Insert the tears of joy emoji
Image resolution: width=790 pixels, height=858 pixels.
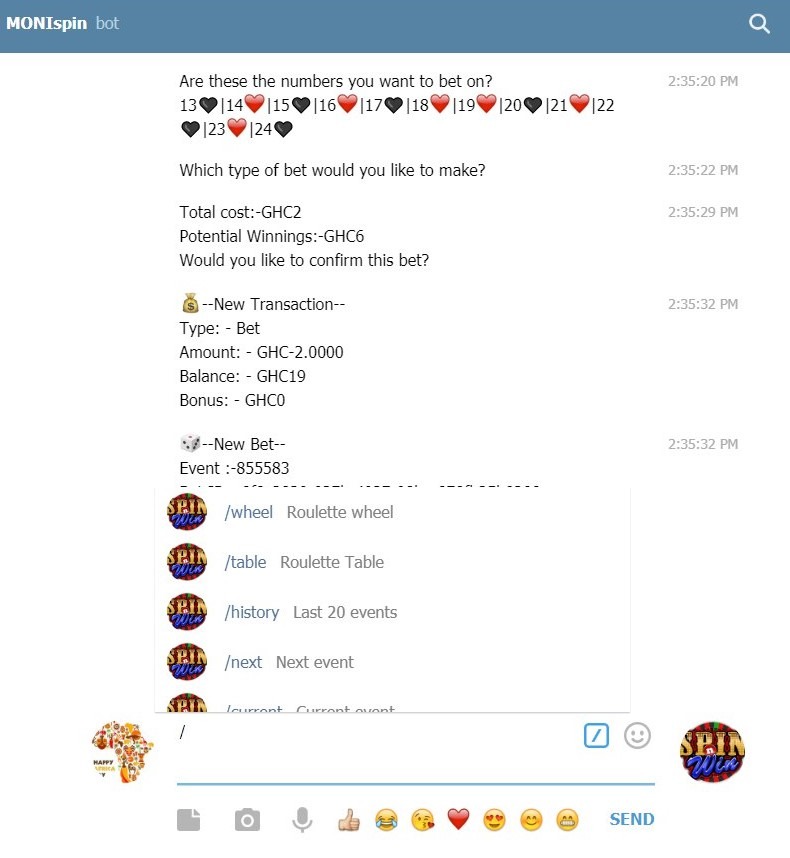coord(386,820)
